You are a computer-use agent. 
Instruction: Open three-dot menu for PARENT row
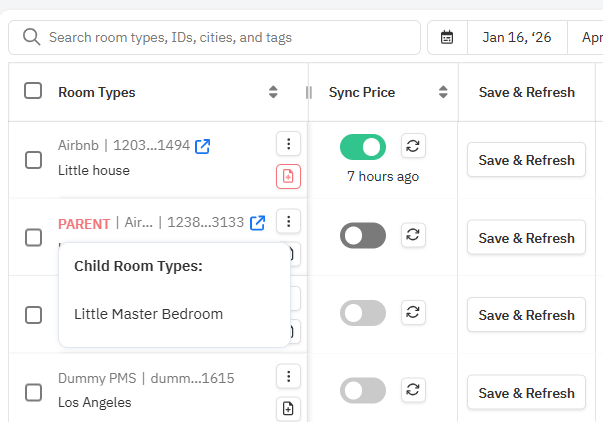pos(288,221)
